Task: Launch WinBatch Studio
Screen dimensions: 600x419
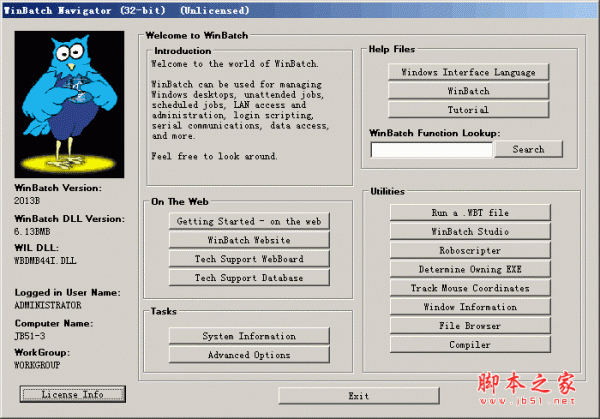Action: tap(470, 232)
